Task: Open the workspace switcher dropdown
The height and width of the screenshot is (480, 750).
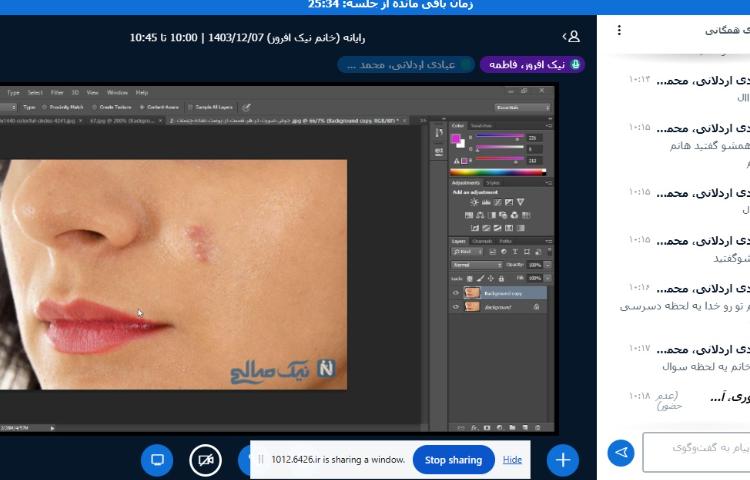Action: tap(522, 108)
